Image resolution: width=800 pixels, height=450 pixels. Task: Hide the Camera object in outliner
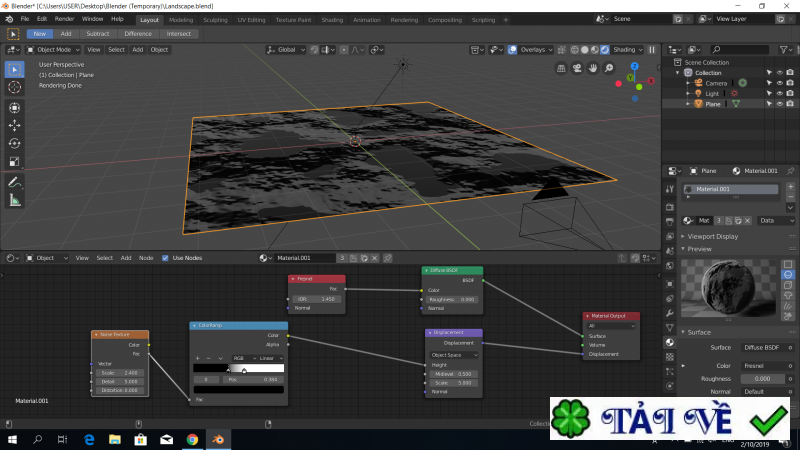779,83
